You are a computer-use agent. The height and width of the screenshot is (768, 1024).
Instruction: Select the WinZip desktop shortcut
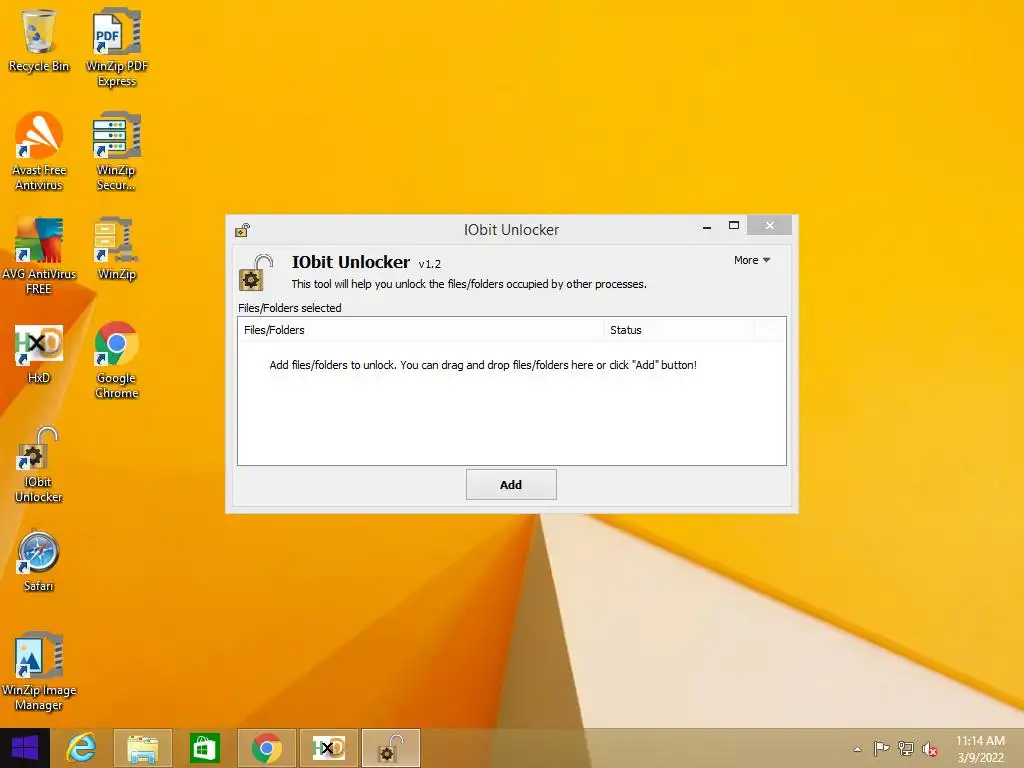point(116,249)
